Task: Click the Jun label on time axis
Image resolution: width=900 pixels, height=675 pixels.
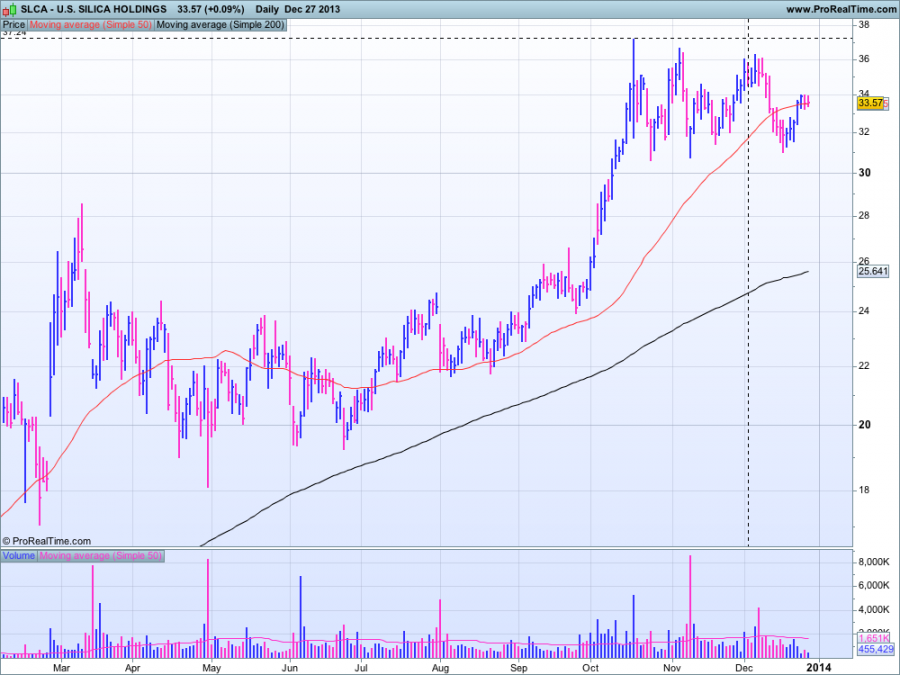Action: [x=290, y=668]
